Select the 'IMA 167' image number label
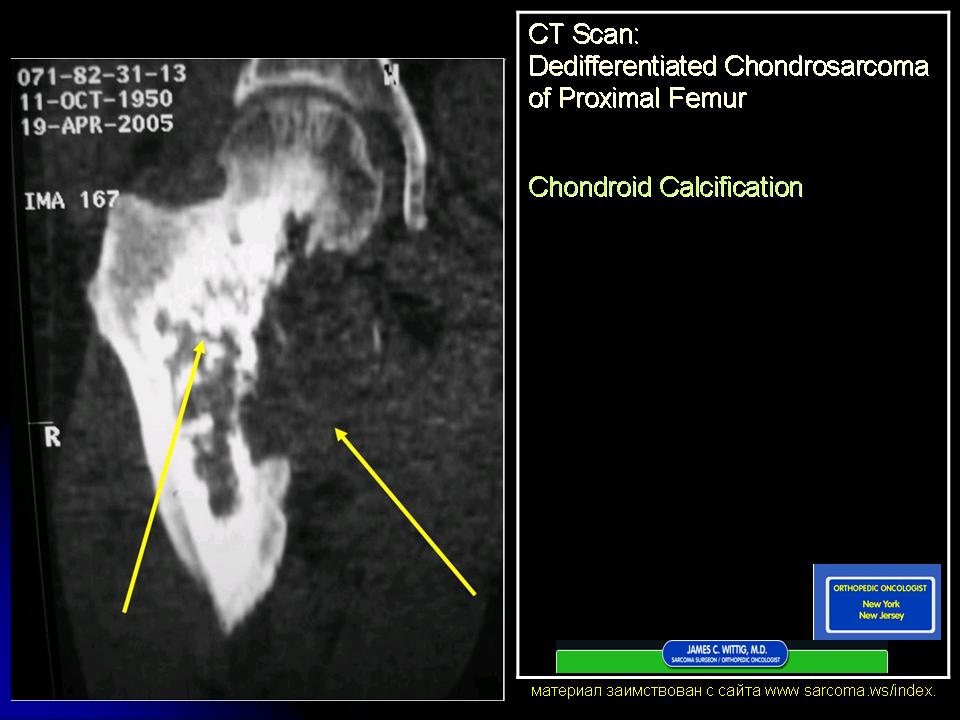This screenshot has height=720, width=960. [x=72, y=200]
